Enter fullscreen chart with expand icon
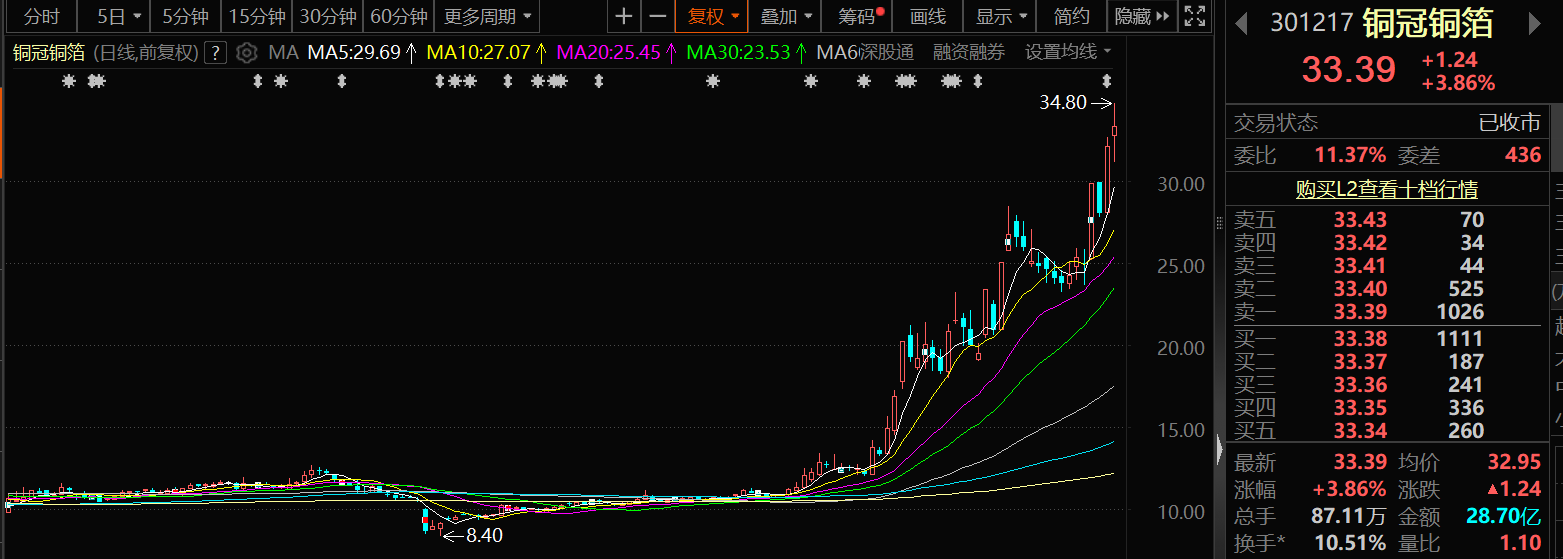This screenshot has height=559, width=1563. pyautogui.click(x=1193, y=16)
